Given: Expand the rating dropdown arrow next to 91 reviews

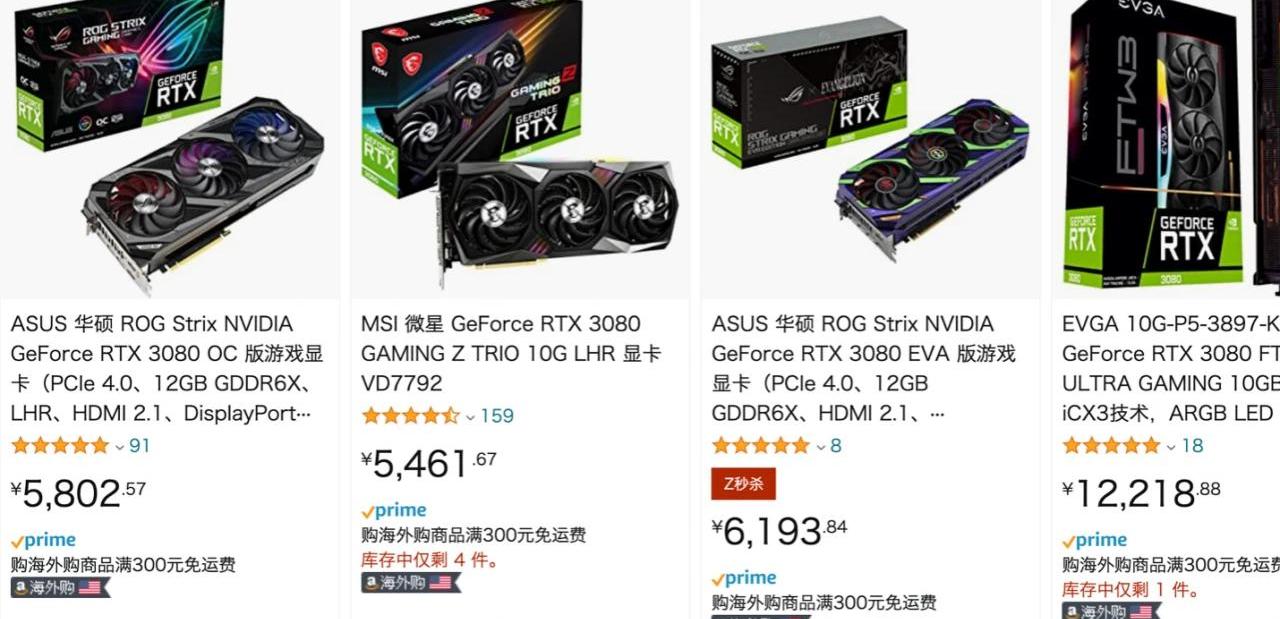Looking at the screenshot, I should click(120, 446).
